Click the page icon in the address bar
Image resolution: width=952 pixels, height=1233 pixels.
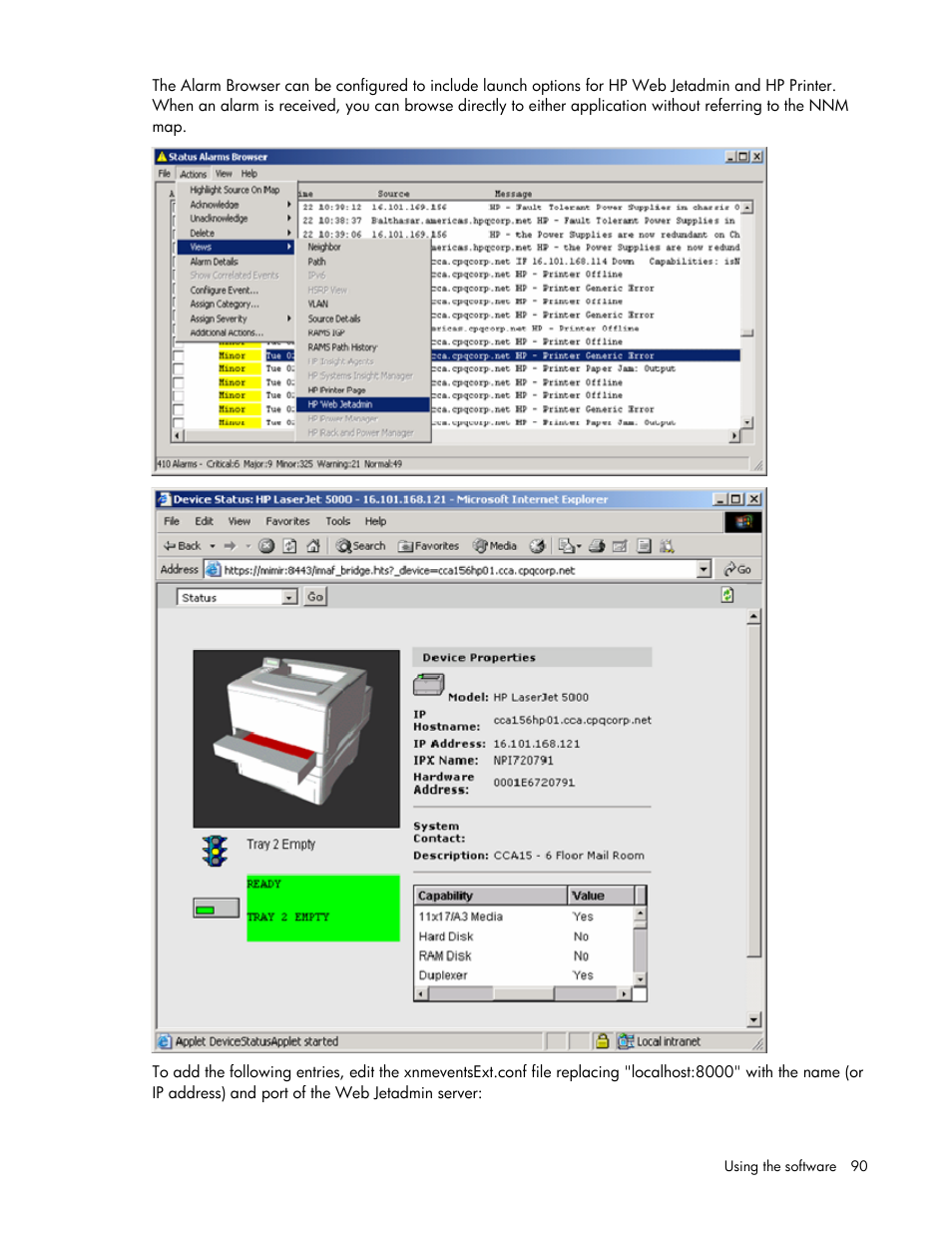pyautogui.click(x=213, y=569)
